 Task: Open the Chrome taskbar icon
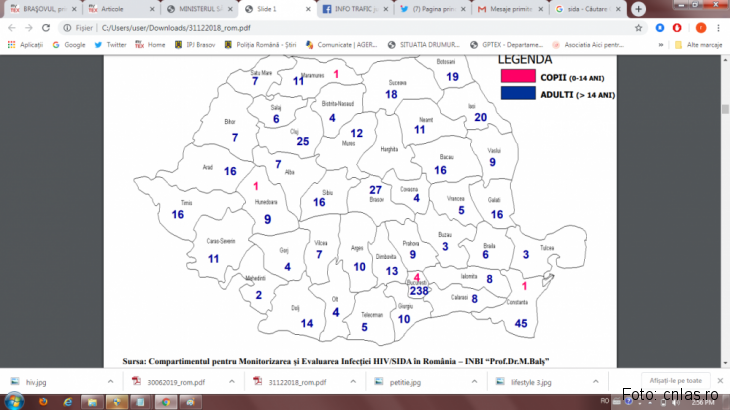(x=166, y=402)
